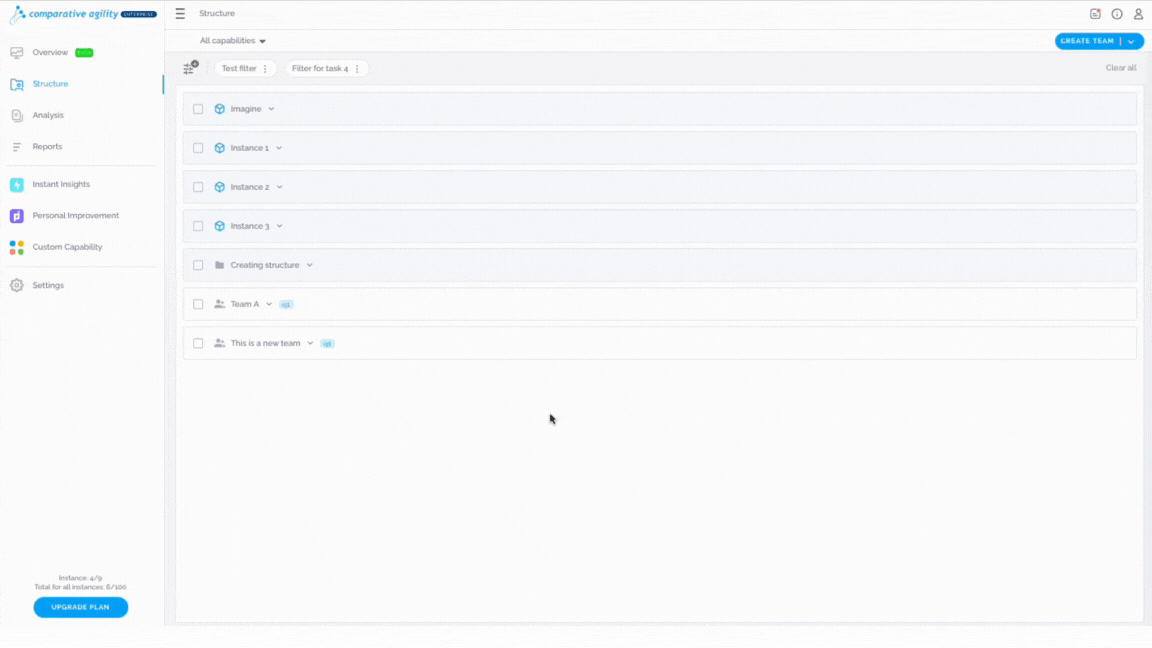
Task: Click the Upgrade Plan button
Action: 81,608
